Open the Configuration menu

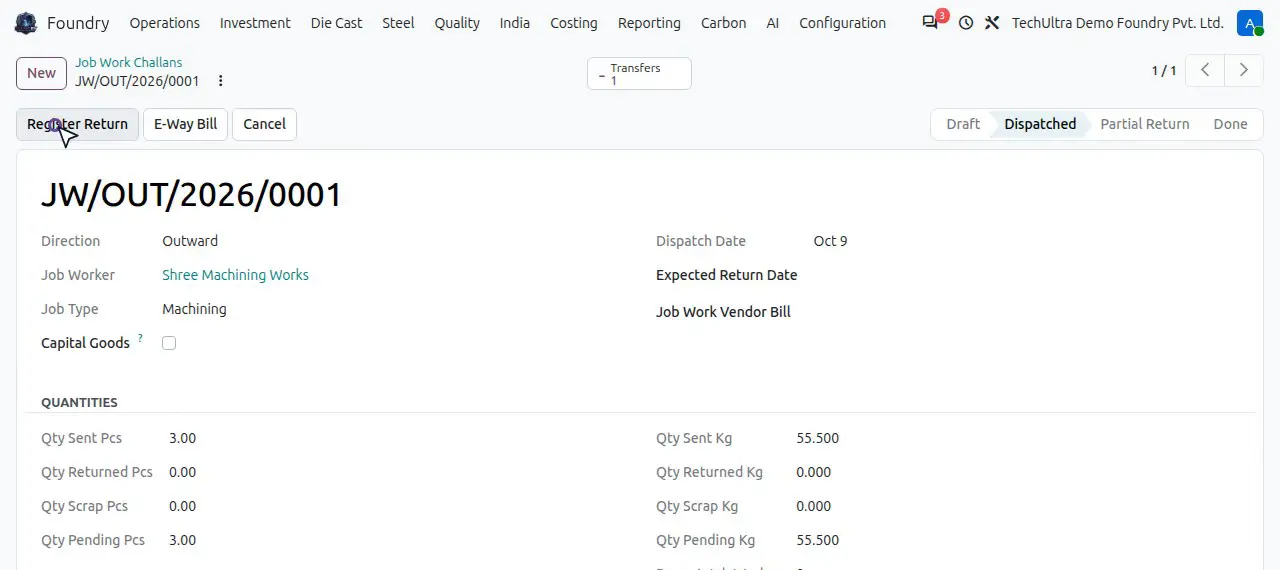[x=842, y=23]
